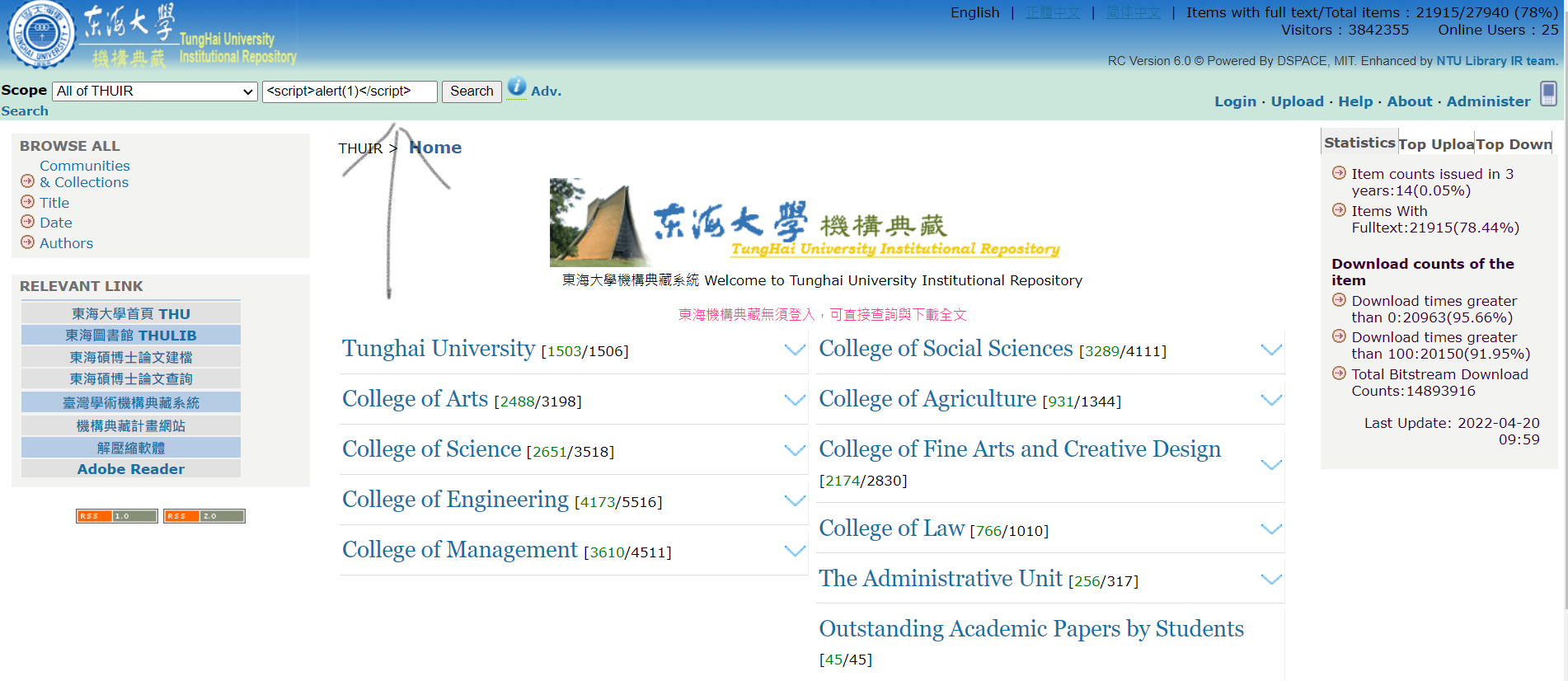The width and height of the screenshot is (1568, 681).
Task: Open the College of Management community
Action: [x=460, y=550]
